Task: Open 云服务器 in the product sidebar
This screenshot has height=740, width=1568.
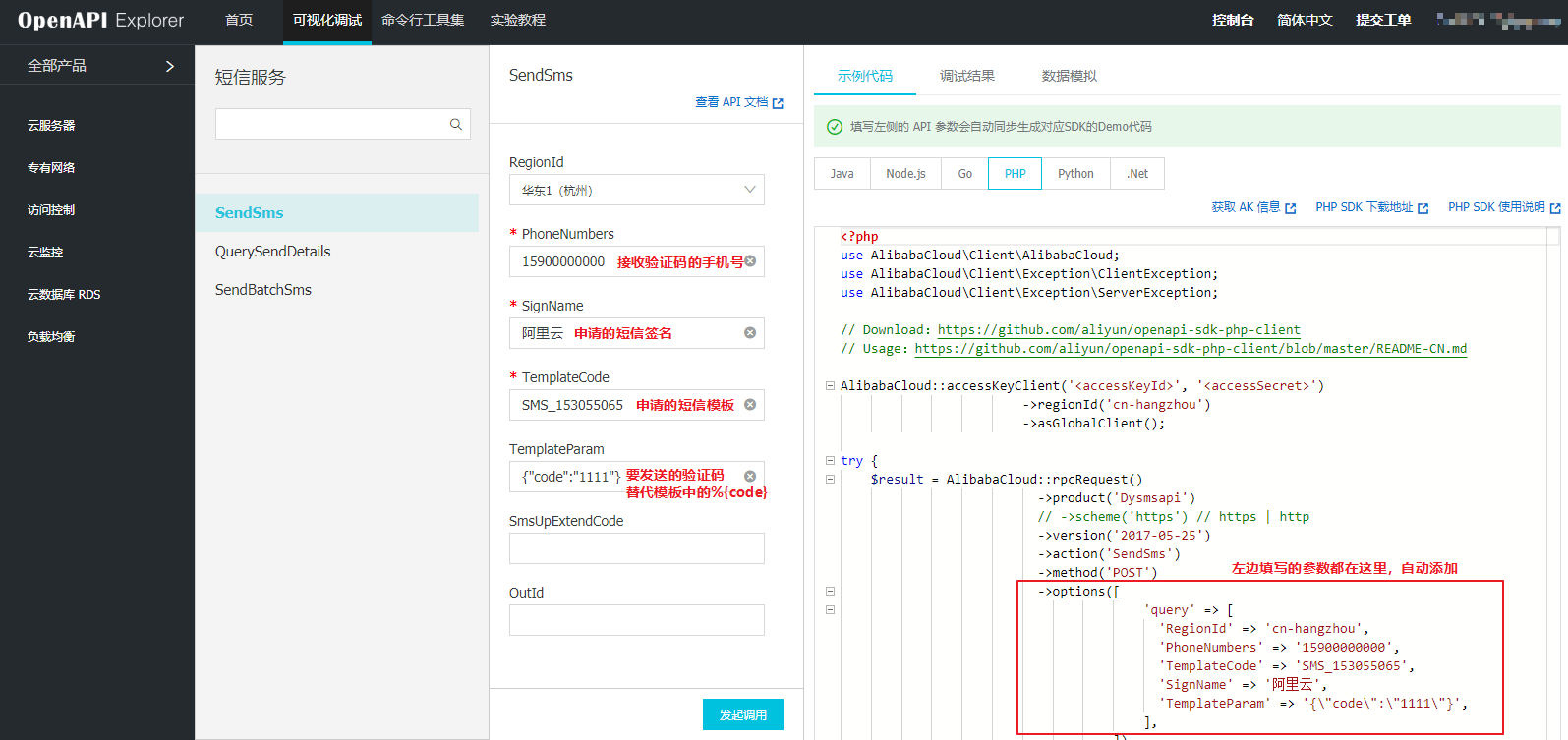Action: (x=51, y=126)
